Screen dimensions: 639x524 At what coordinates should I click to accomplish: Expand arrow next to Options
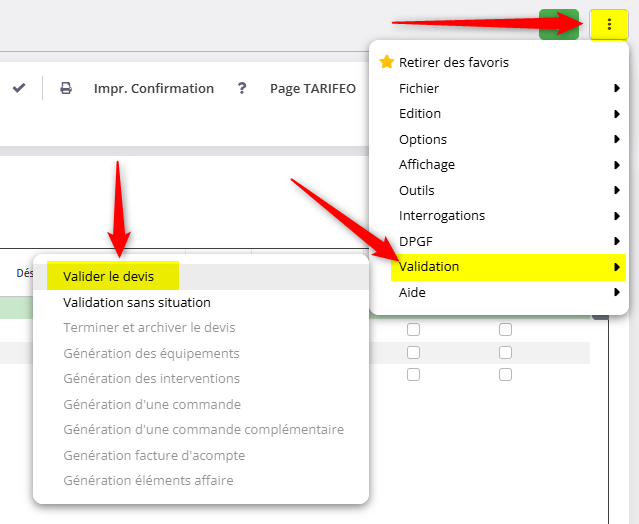click(x=617, y=139)
